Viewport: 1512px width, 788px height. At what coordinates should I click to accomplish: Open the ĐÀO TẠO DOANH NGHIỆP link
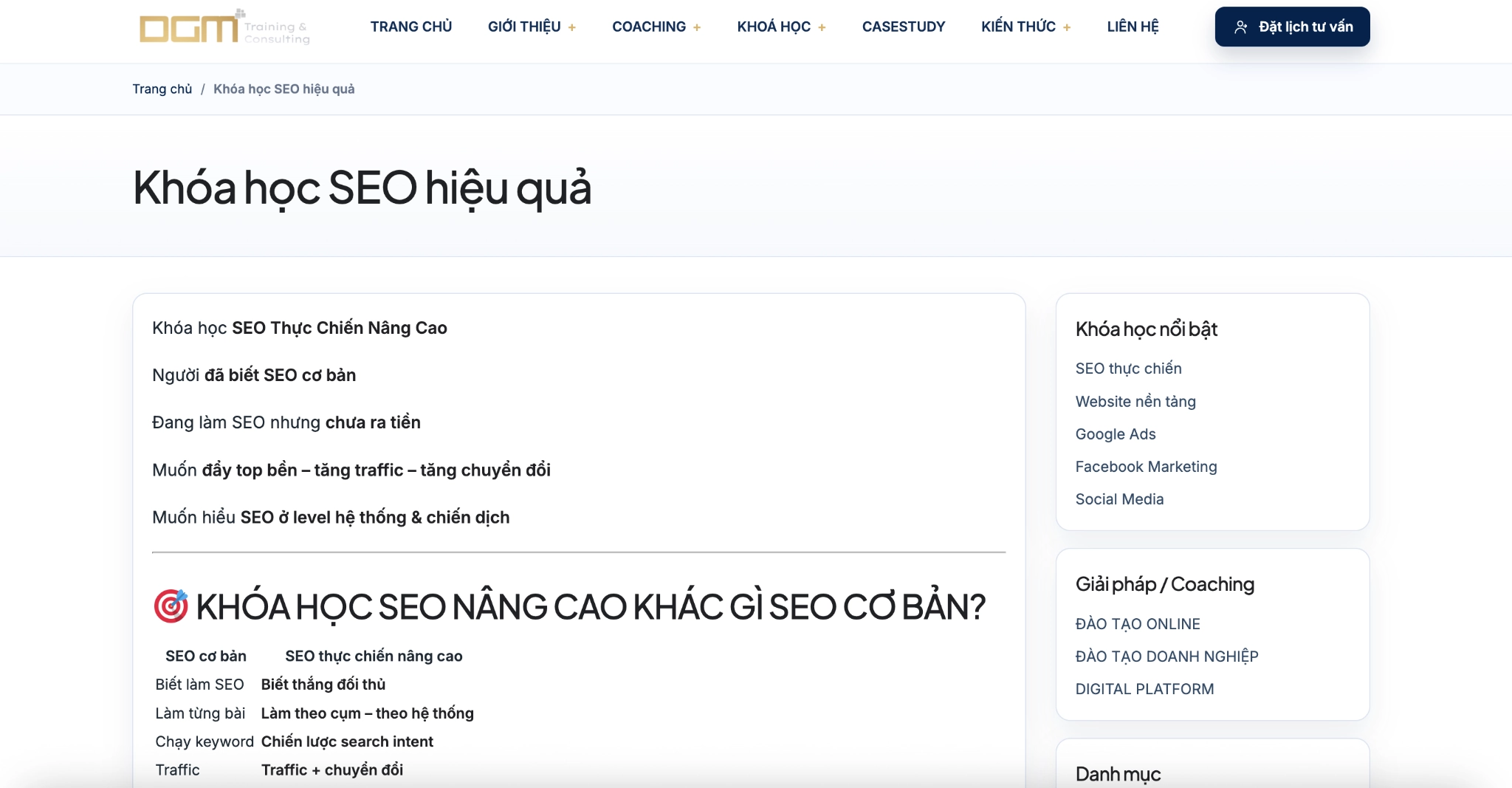1166,657
